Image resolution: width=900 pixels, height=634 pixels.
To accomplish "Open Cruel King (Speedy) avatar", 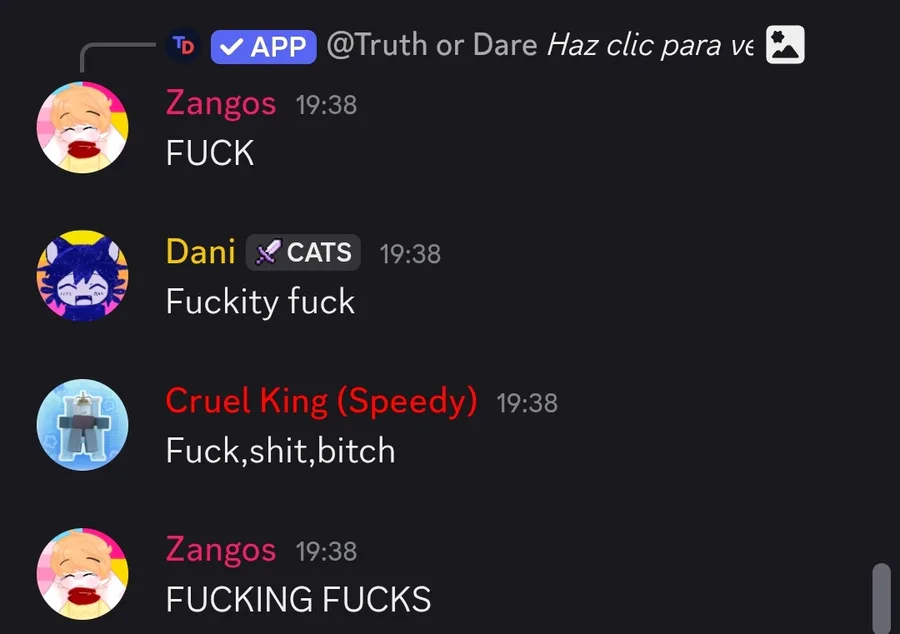I will coord(83,425).
